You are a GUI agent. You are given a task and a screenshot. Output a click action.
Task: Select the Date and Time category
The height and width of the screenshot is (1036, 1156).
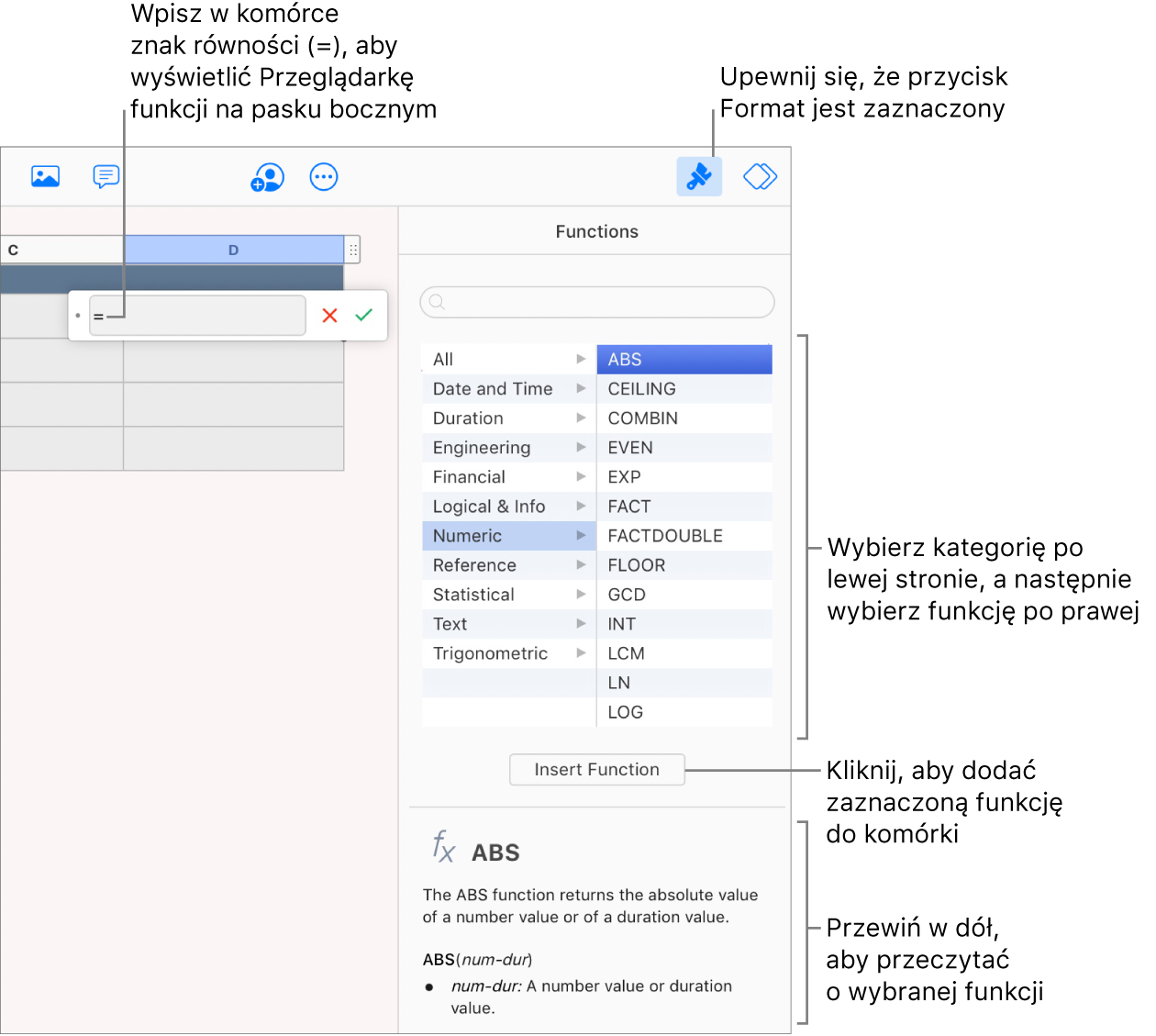pos(509,389)
